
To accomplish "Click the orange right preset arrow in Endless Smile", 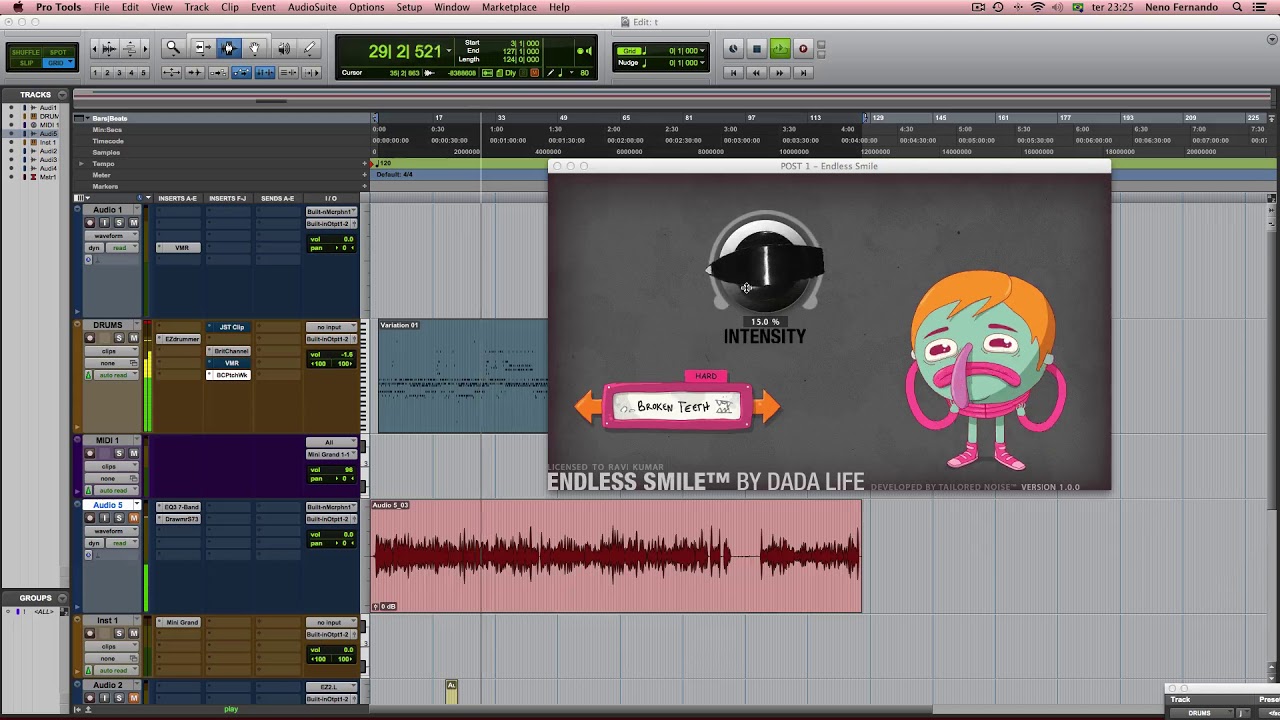I will [x=767, y=407].
